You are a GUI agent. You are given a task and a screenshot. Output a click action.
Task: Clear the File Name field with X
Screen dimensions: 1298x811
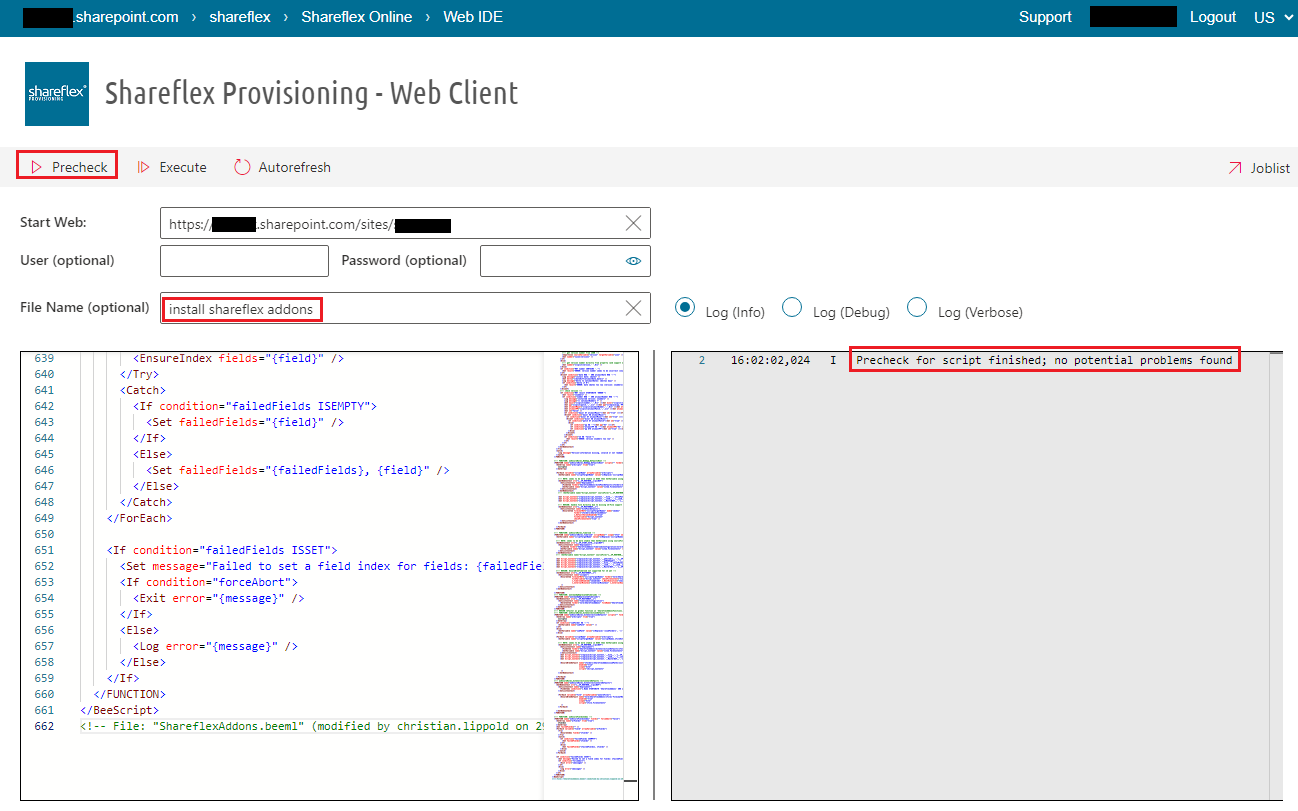pos(633,308)
